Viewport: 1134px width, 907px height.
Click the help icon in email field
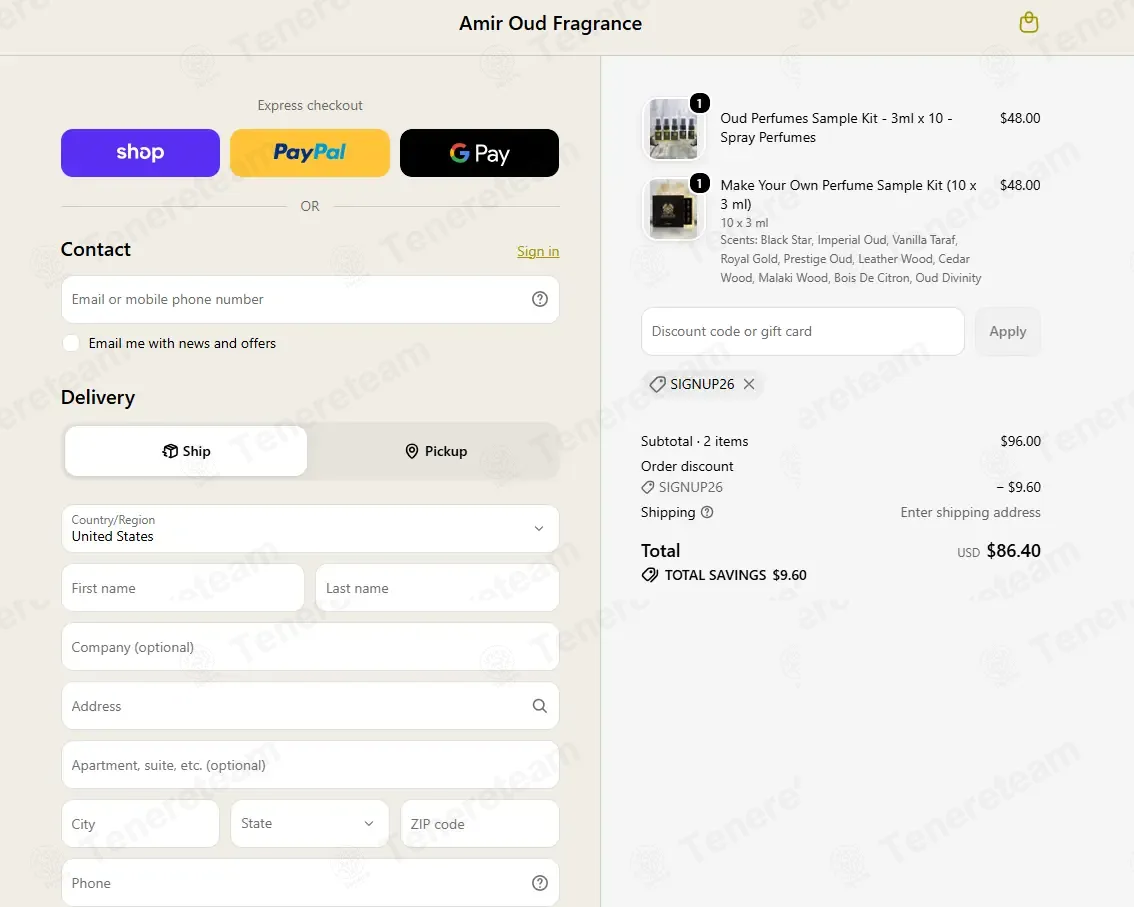[x=540, y=299]
